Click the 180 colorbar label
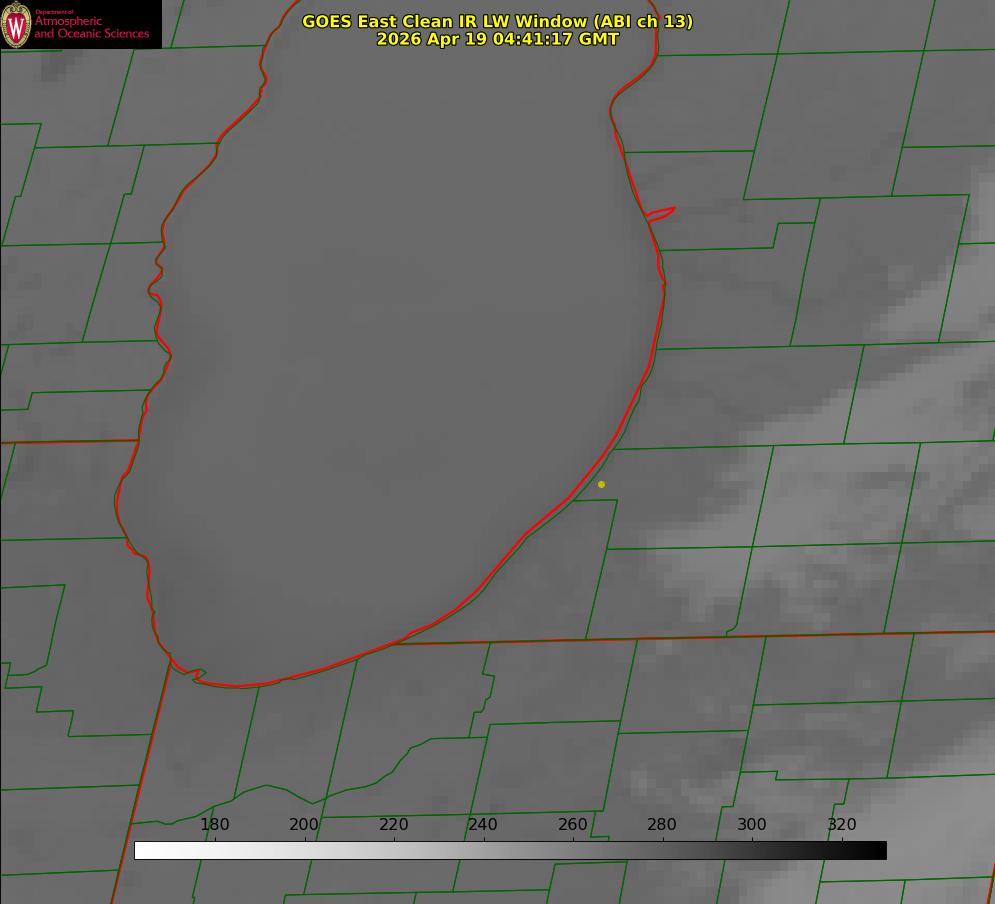 click(214, 824)
